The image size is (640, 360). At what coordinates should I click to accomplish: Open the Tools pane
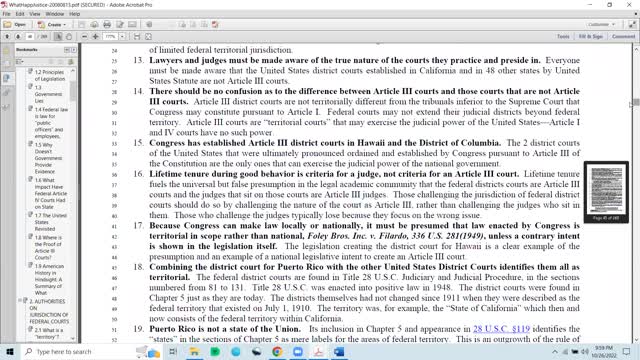563,36
